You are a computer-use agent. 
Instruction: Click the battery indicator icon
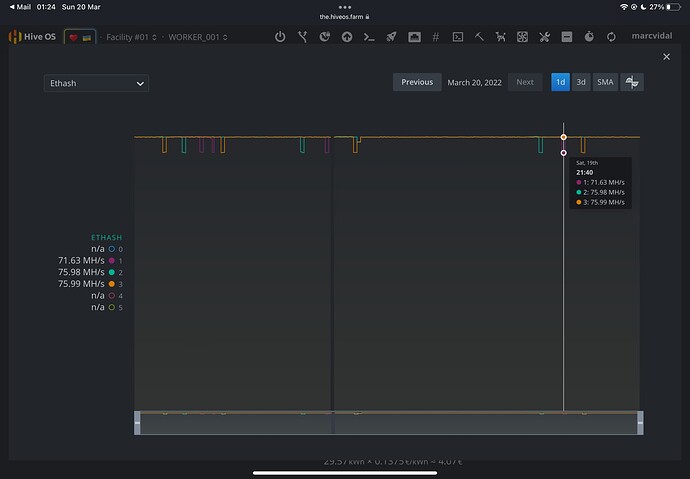click(x=674, y=7)
